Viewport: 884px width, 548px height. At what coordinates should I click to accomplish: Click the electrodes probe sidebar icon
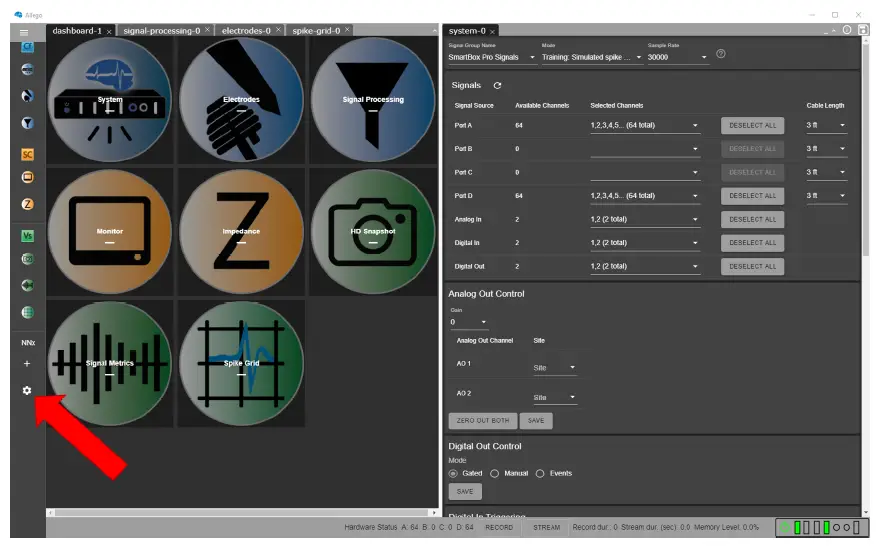(27, 96)
